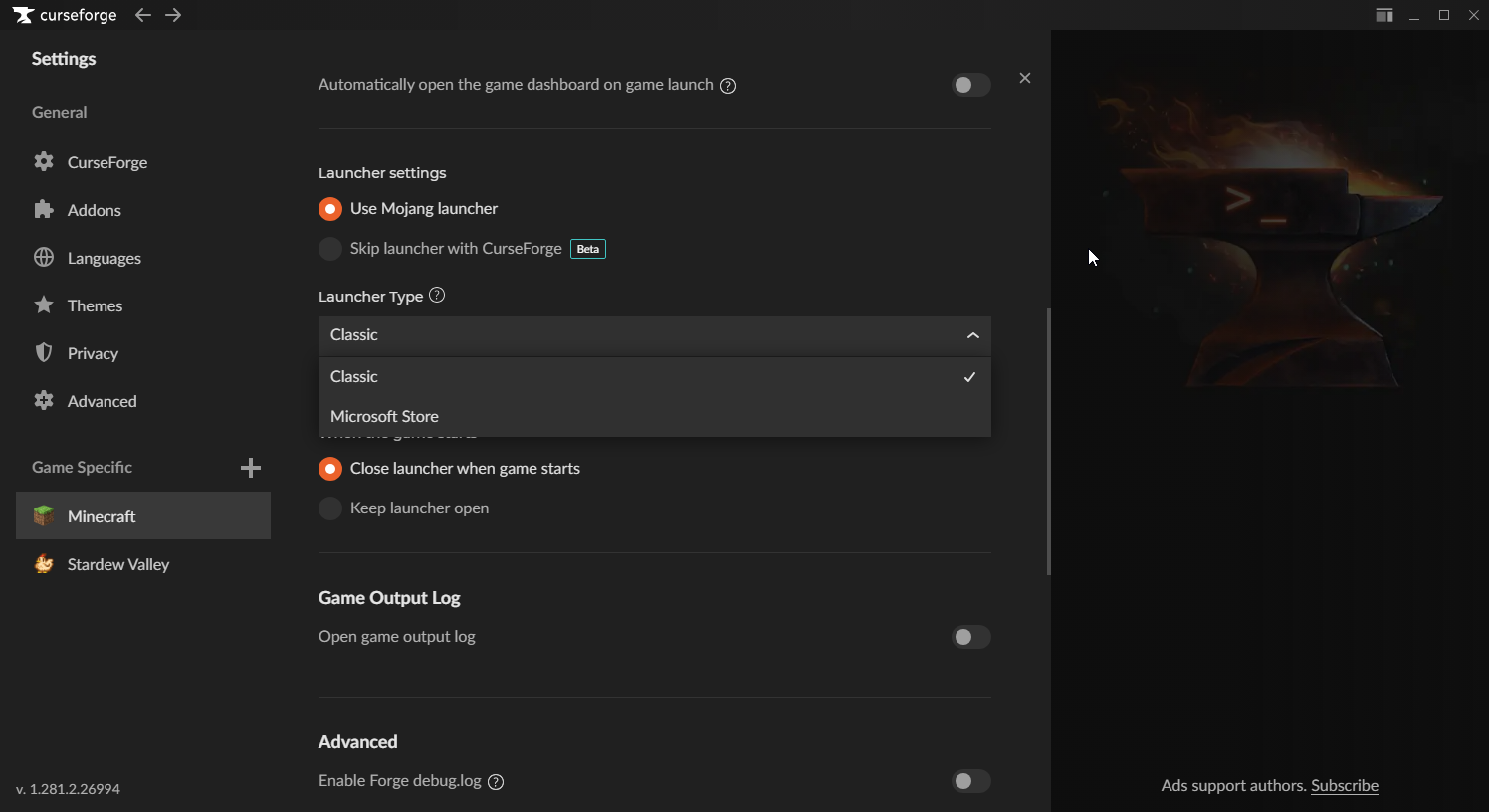Select Close launcher when game starts
1489x812 pixels.
pos(330,469)
